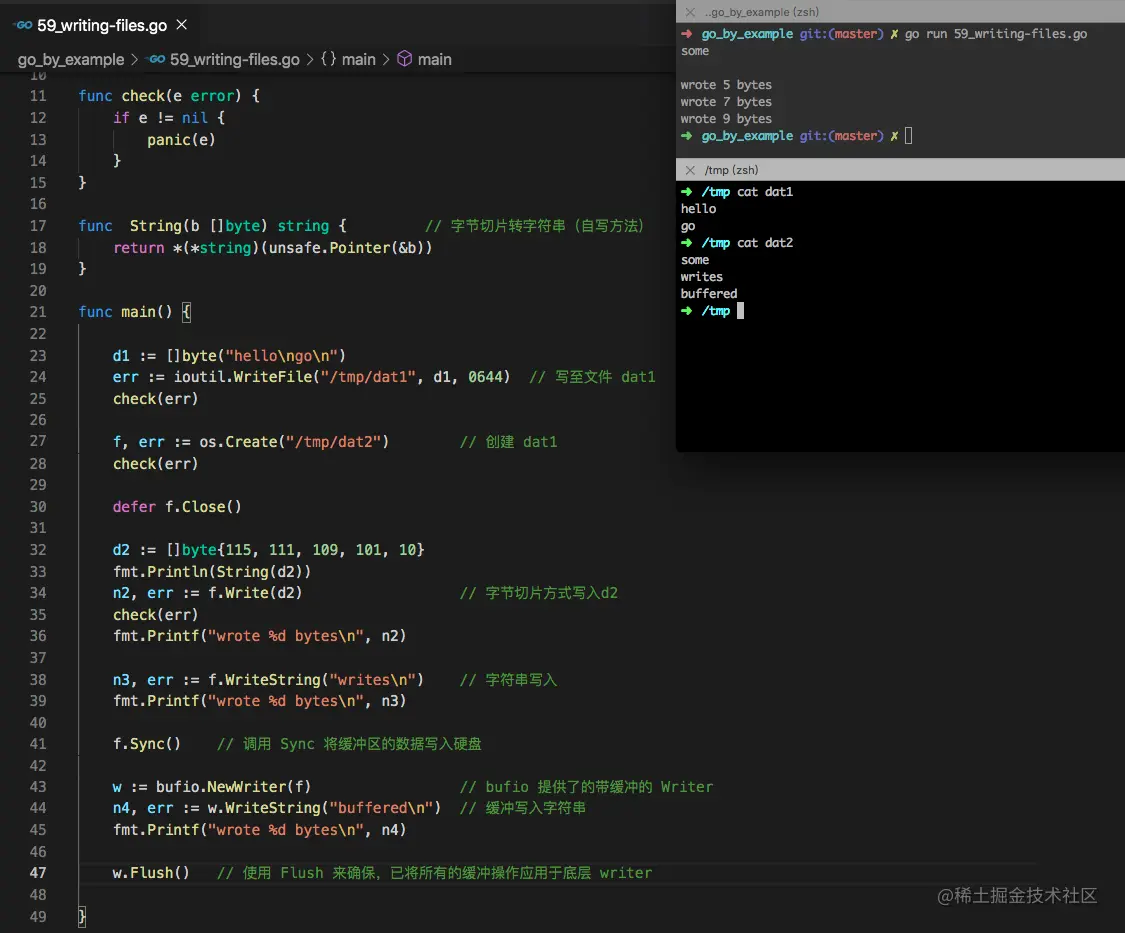The height and width of the screenshot is (933, 1125).
Task: Click 'if e != nil {' line
Action: pyautogui.click(x=169, y=118)
